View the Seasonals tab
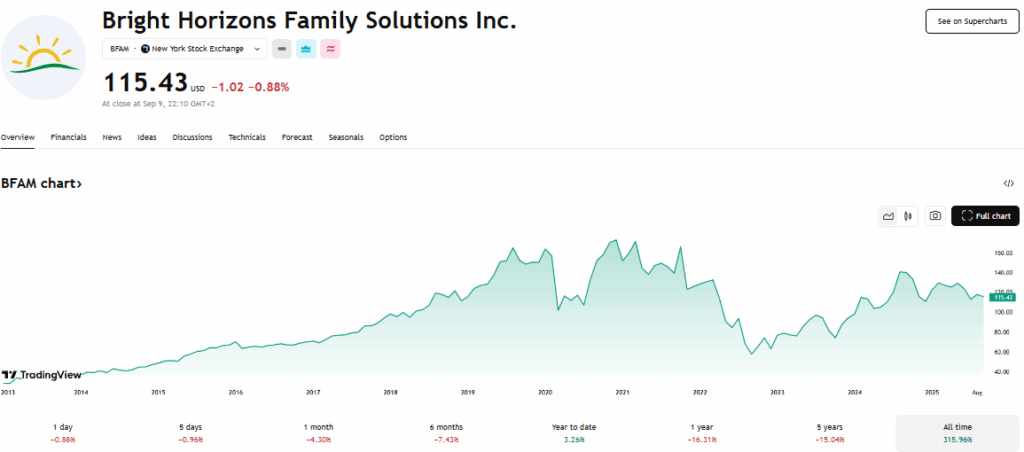The height and width of the screenshot is (452, 1024). pos(346,137)
